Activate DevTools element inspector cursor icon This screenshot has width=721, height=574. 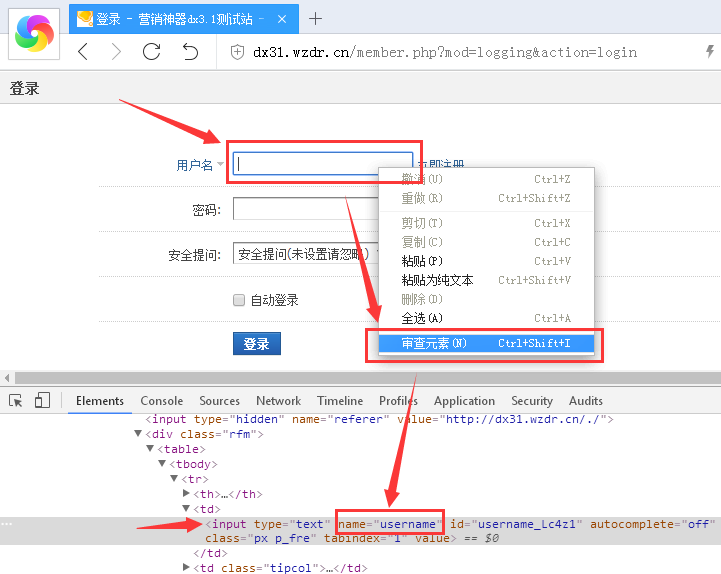[16, 401]
